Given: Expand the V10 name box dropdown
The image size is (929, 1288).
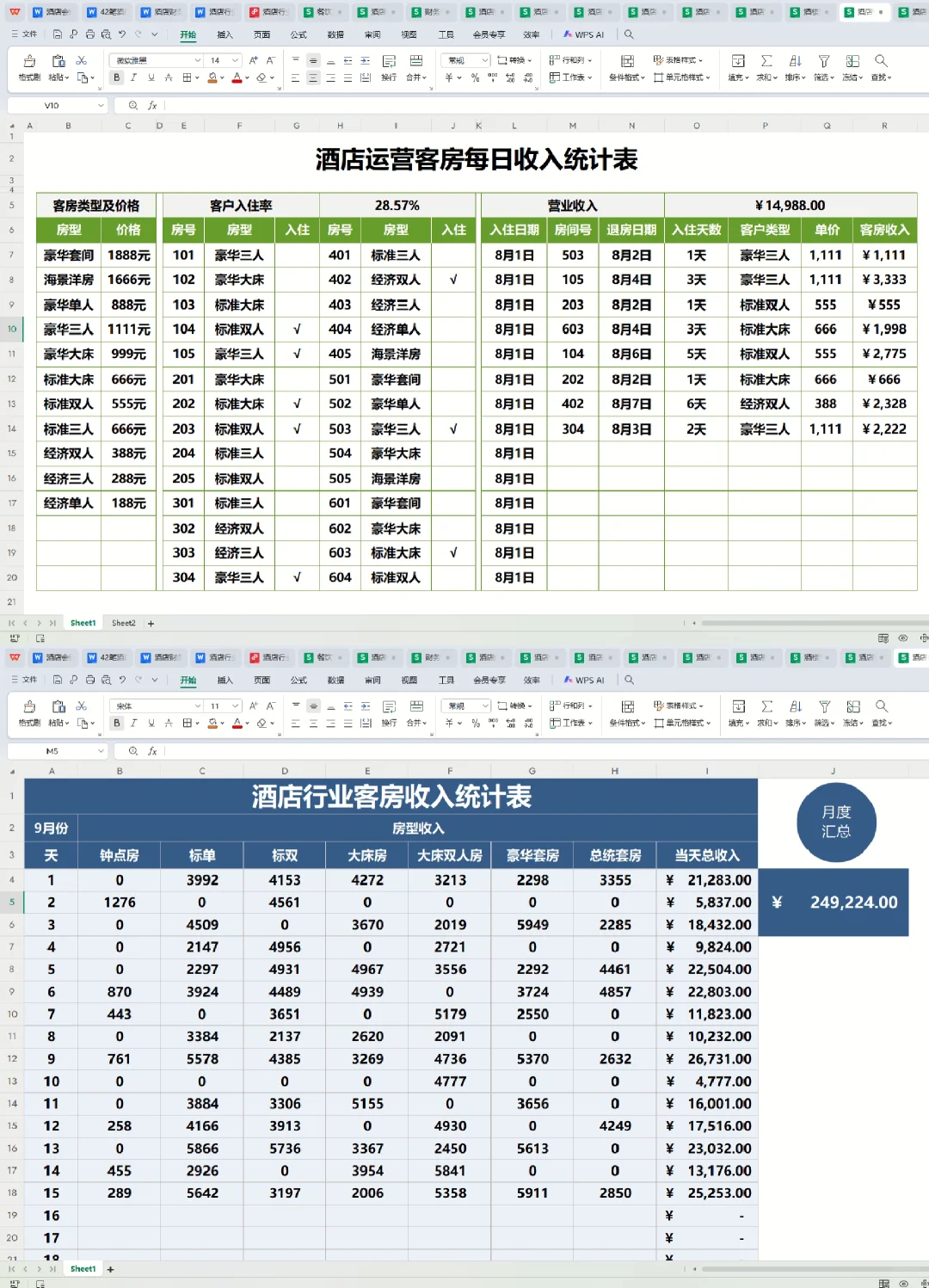Looking at the screenshot, I should point(101,106).
